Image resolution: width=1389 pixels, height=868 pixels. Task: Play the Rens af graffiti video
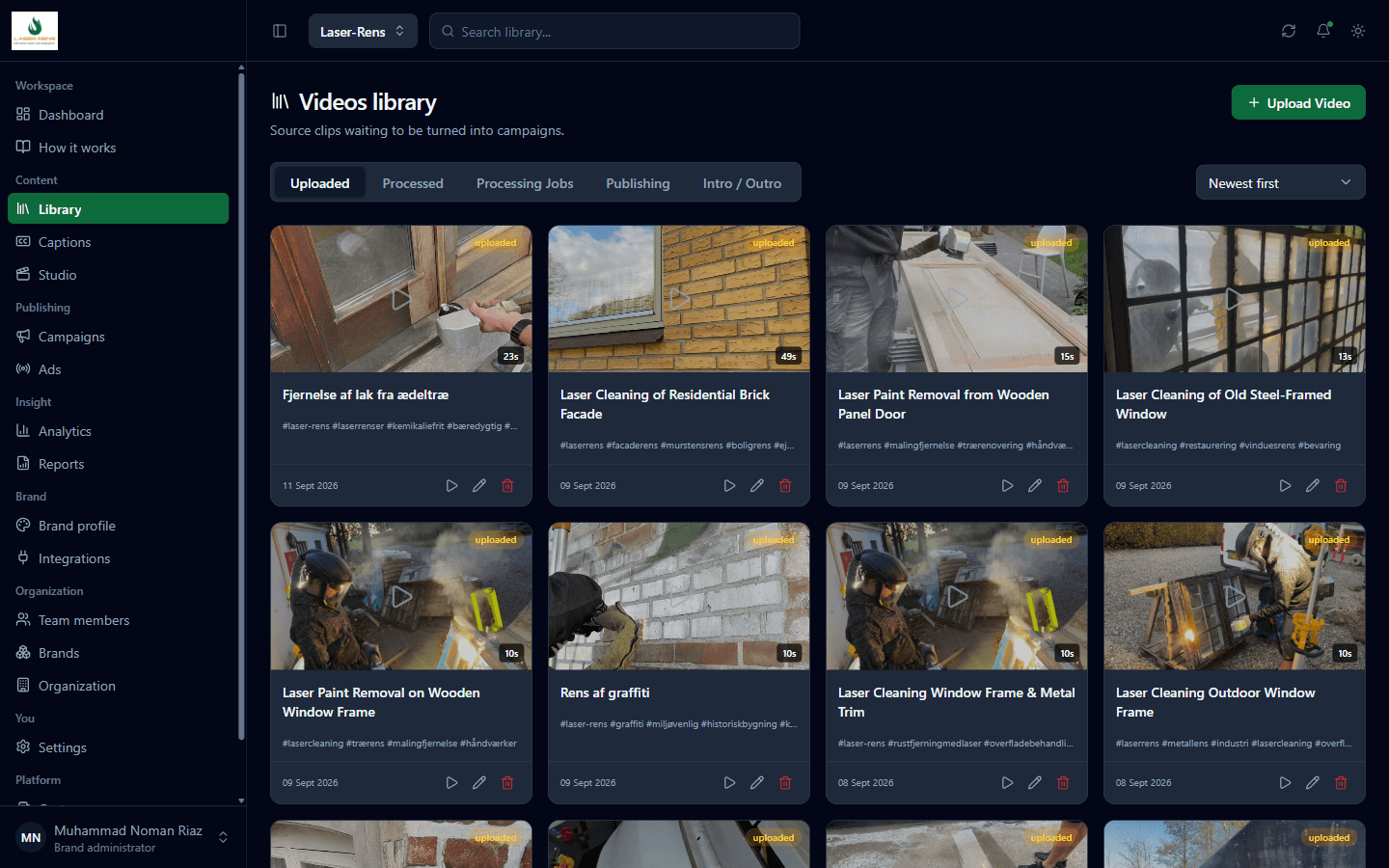tap(729, 783)
